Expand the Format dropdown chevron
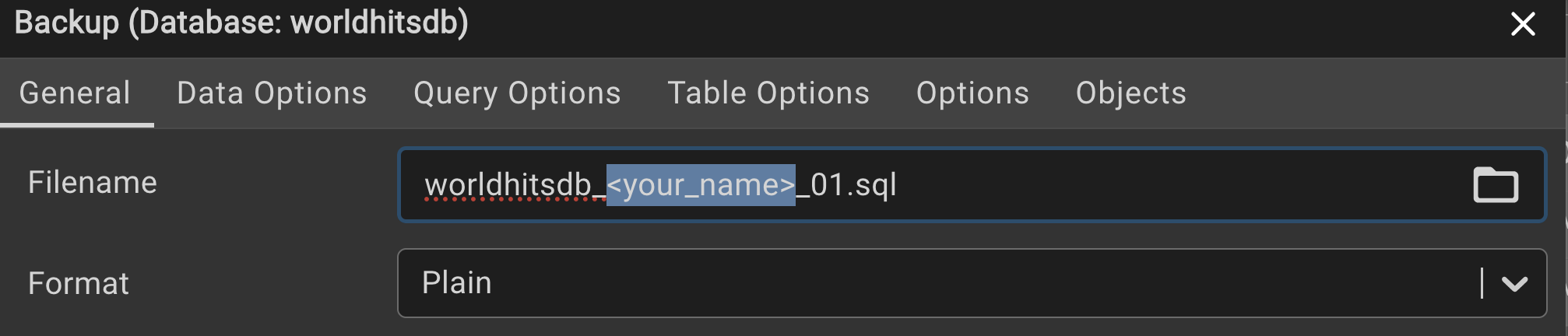Screen dimensions: 1568x336 [1514, 284]
